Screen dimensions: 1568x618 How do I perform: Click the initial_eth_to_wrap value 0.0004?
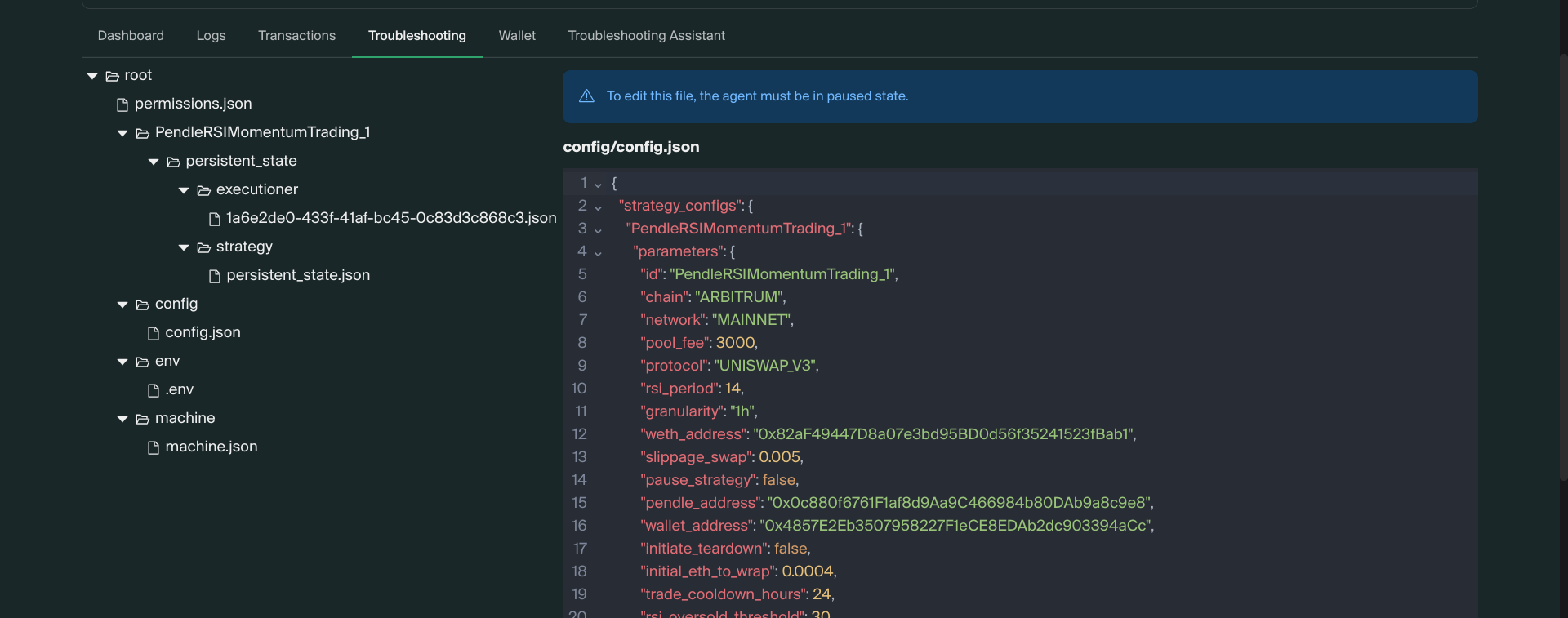(808, 571)
